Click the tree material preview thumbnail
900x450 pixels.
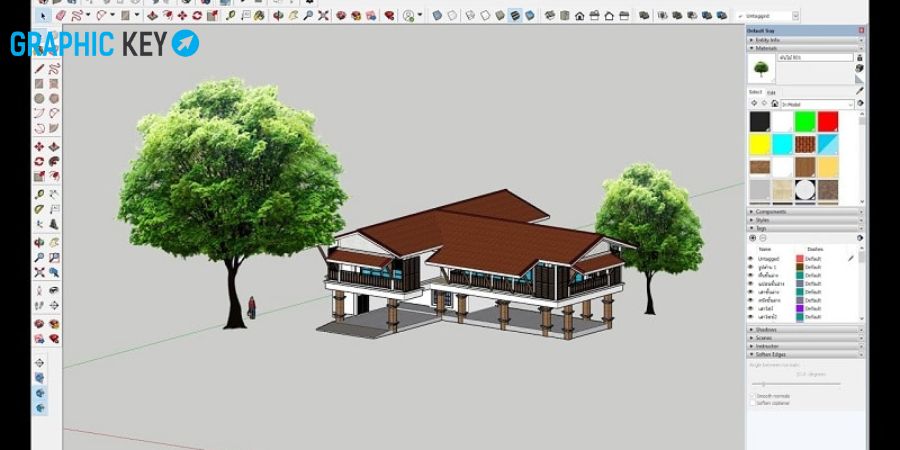(762, 69)
